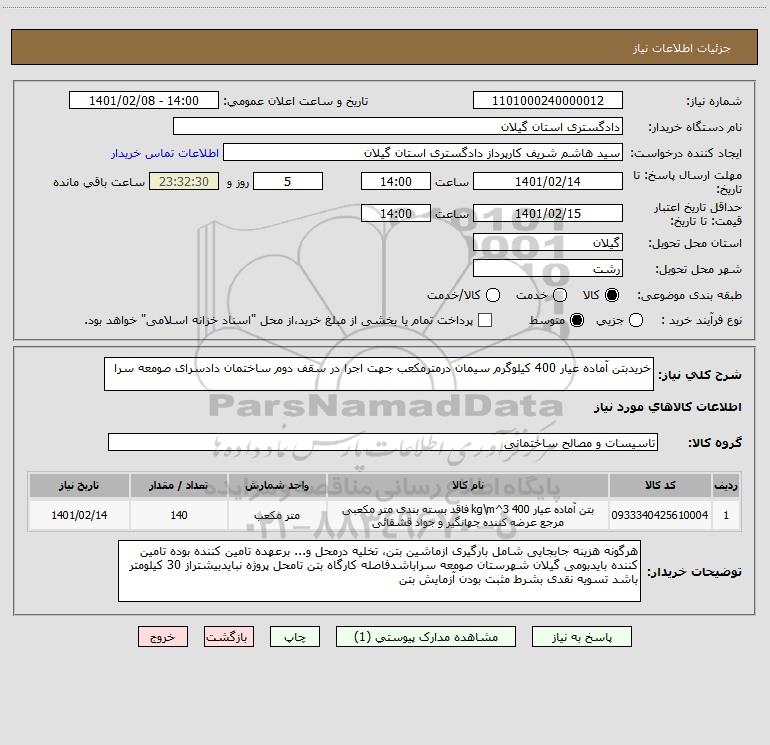Click the row number cell 1

click(x=726, y=515)
